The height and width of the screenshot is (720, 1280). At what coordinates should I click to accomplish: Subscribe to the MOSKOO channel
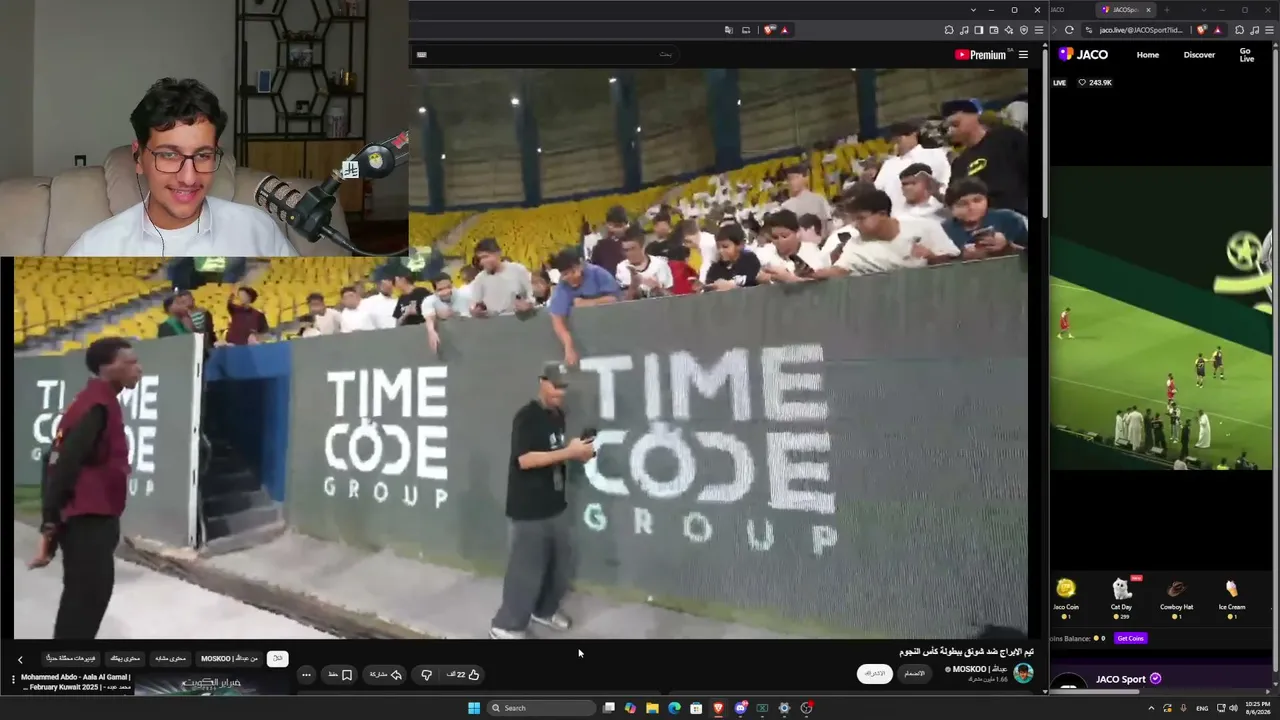coord(875,674)
